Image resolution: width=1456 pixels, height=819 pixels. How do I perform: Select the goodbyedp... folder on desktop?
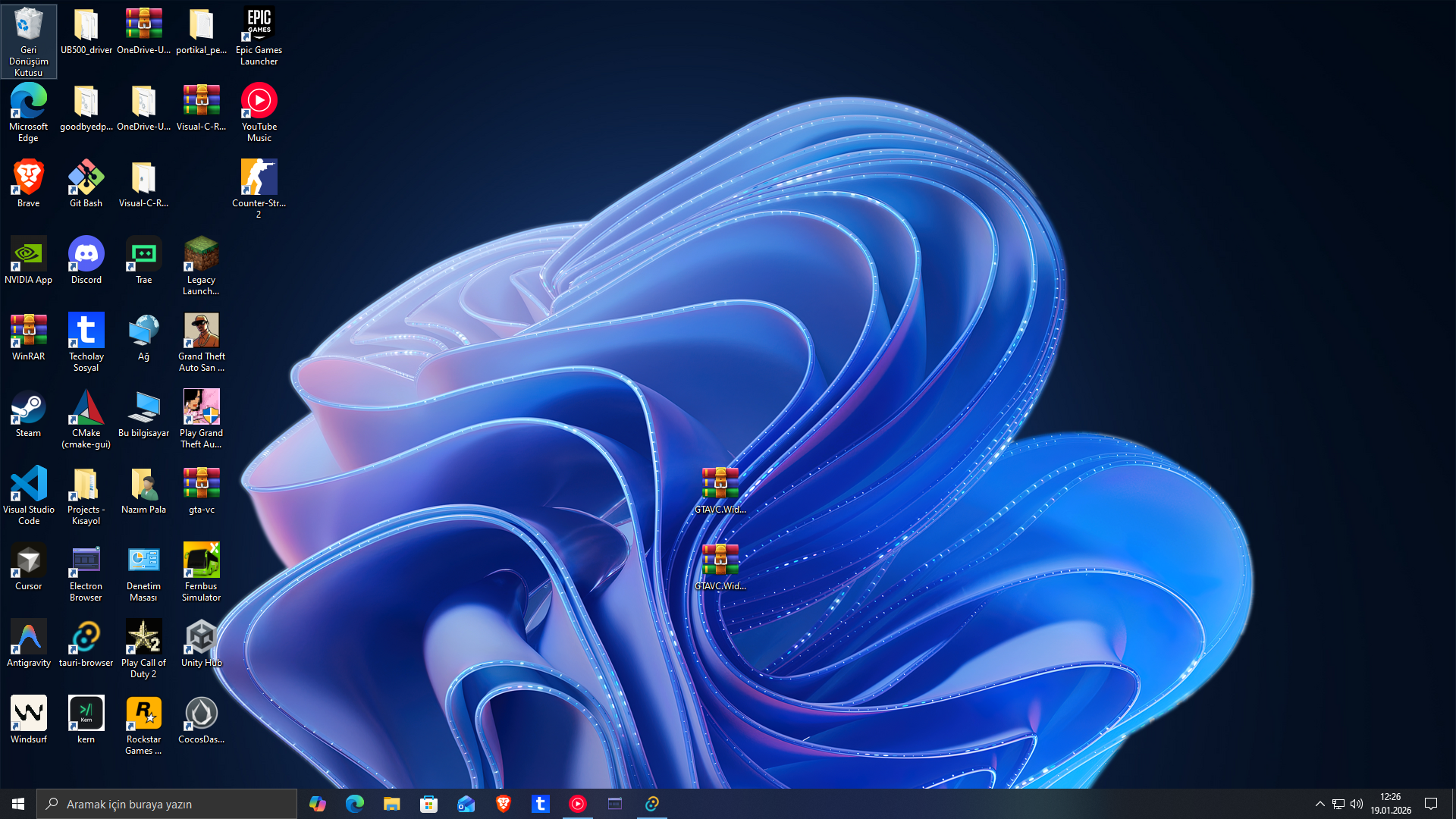86,108
